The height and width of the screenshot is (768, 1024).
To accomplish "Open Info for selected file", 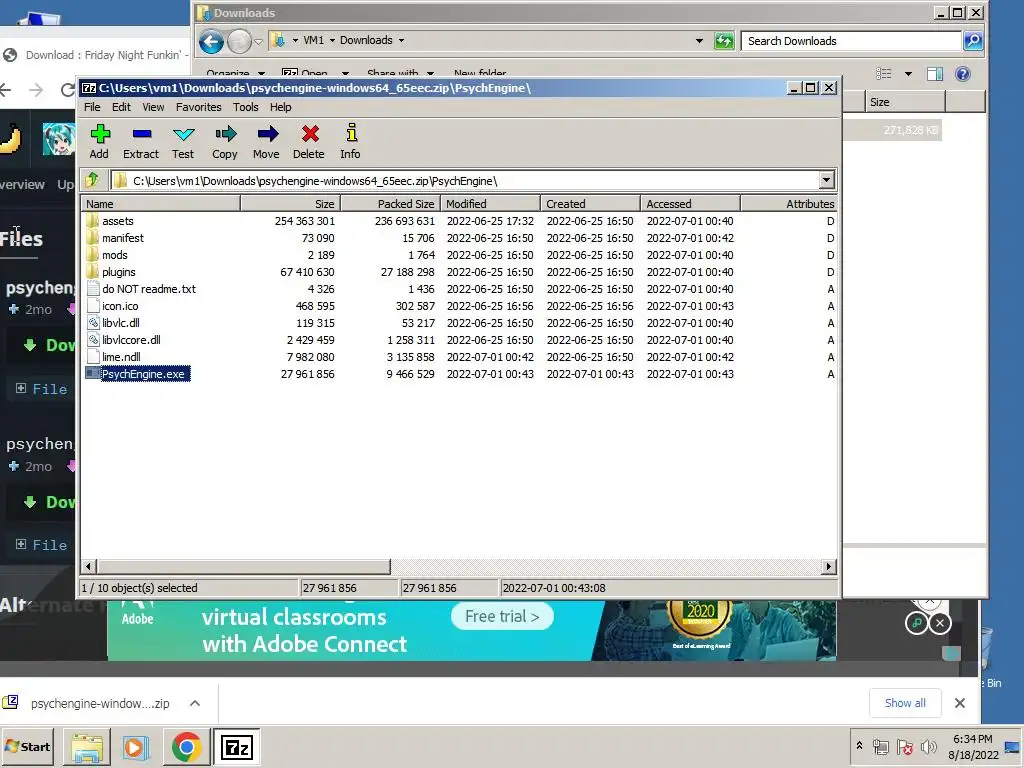I will [x=350, y=141].
